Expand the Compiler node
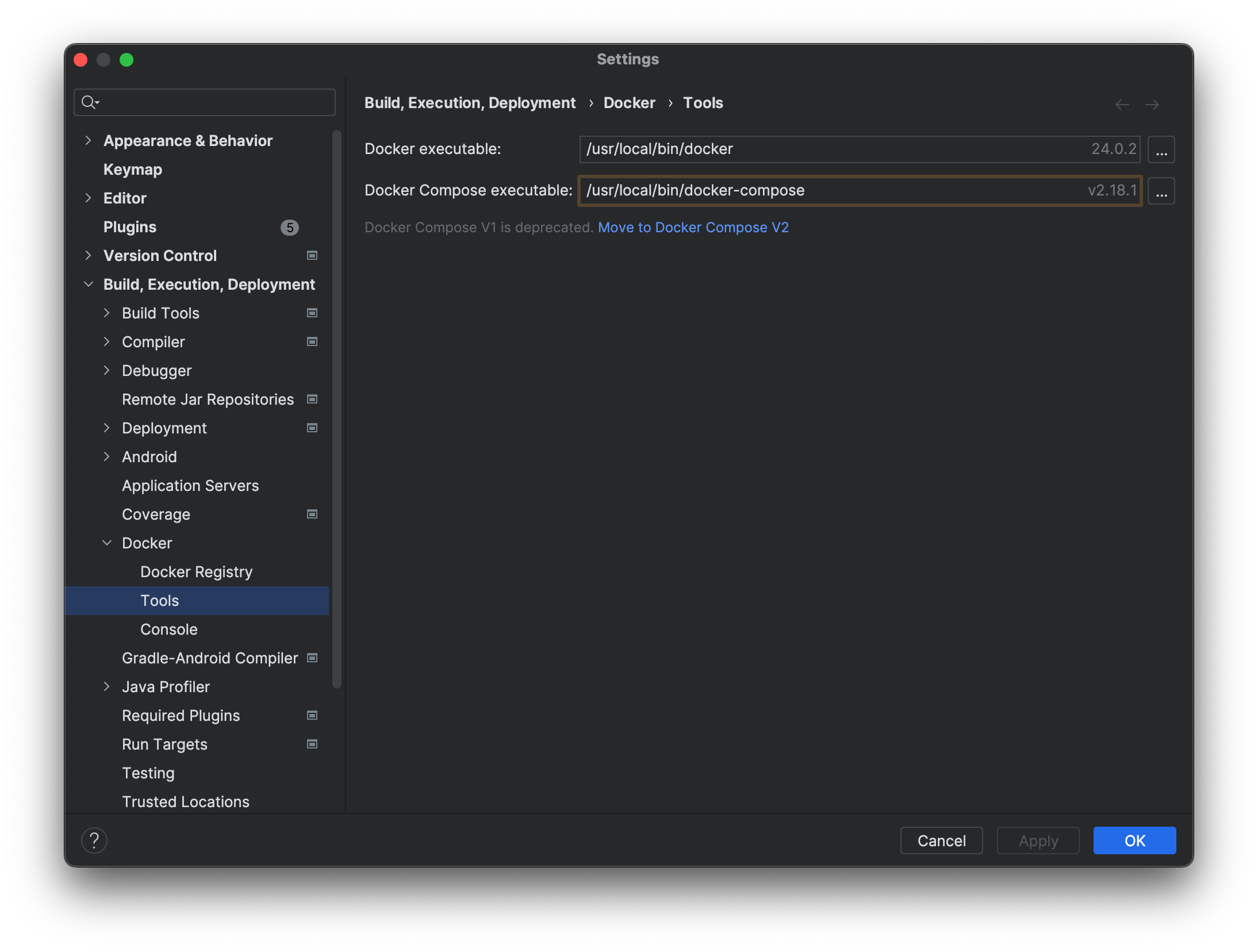Viewport: 1258px width, 952px height. (x=106, y=341)
